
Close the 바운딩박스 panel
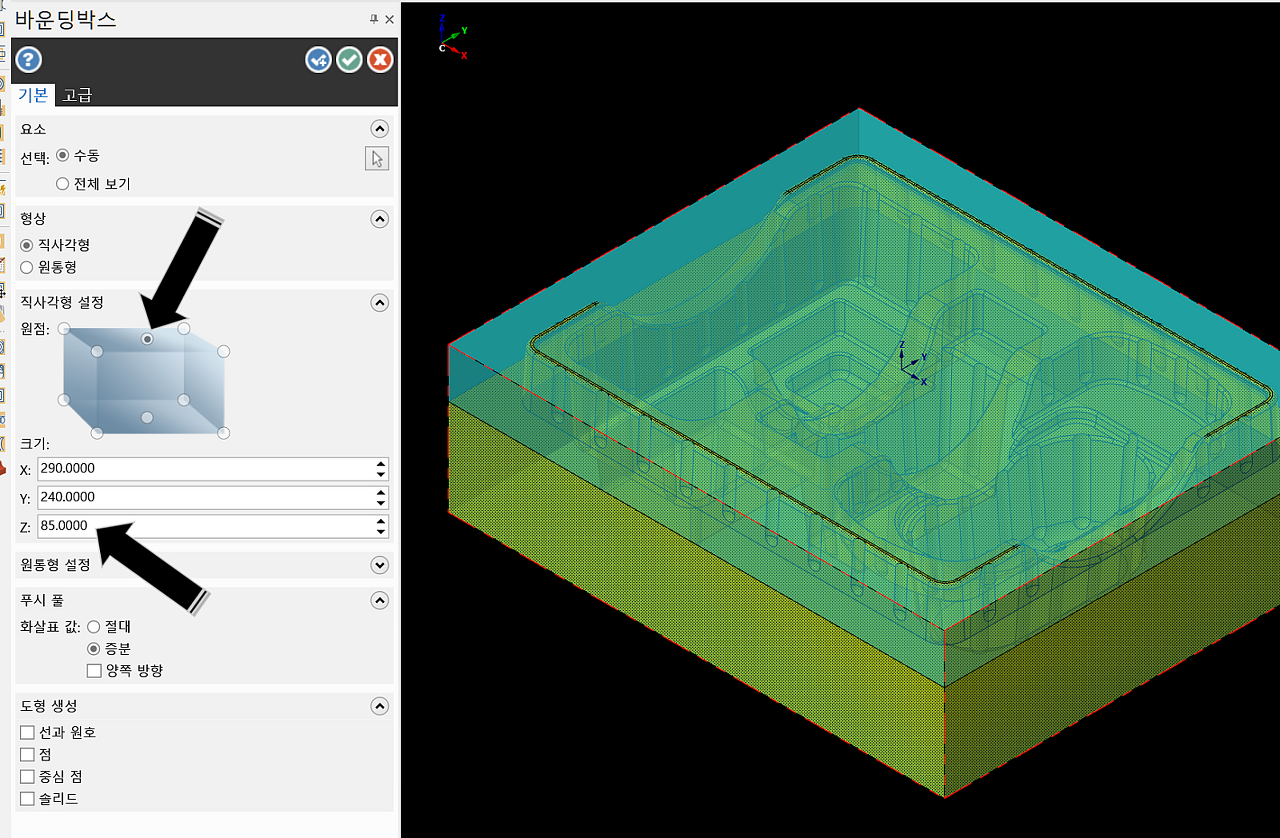point(388,18)
